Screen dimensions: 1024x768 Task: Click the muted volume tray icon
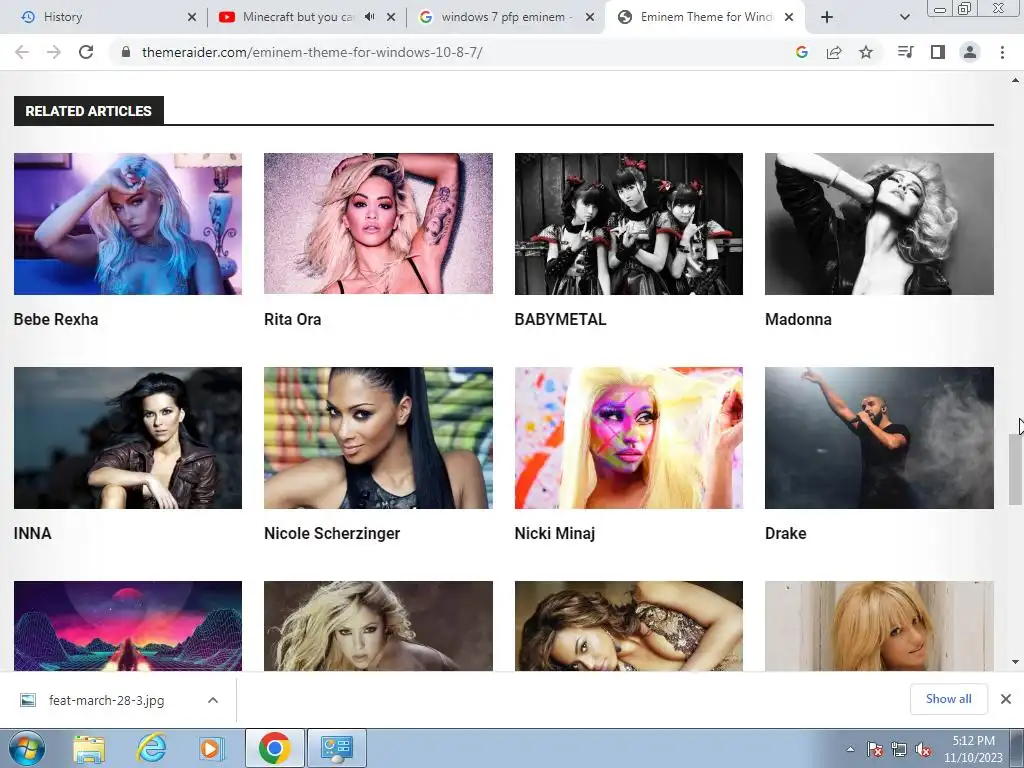pyautogui.click(x=923, y=749)
